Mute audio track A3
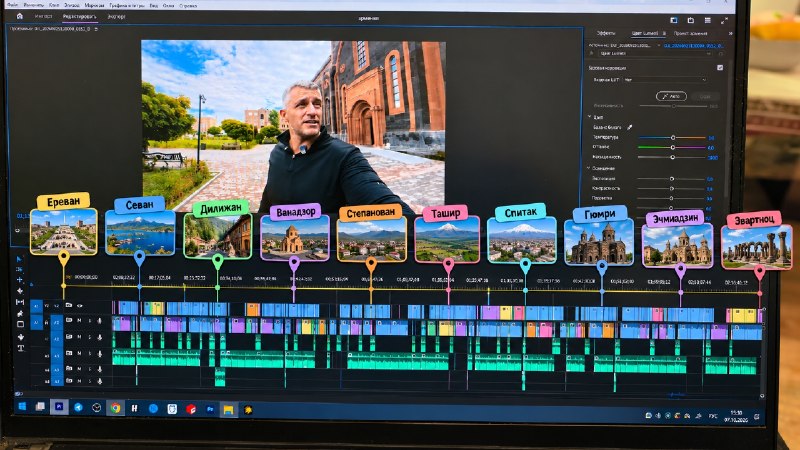Screen dimensions: 800x450 [80, 353]
